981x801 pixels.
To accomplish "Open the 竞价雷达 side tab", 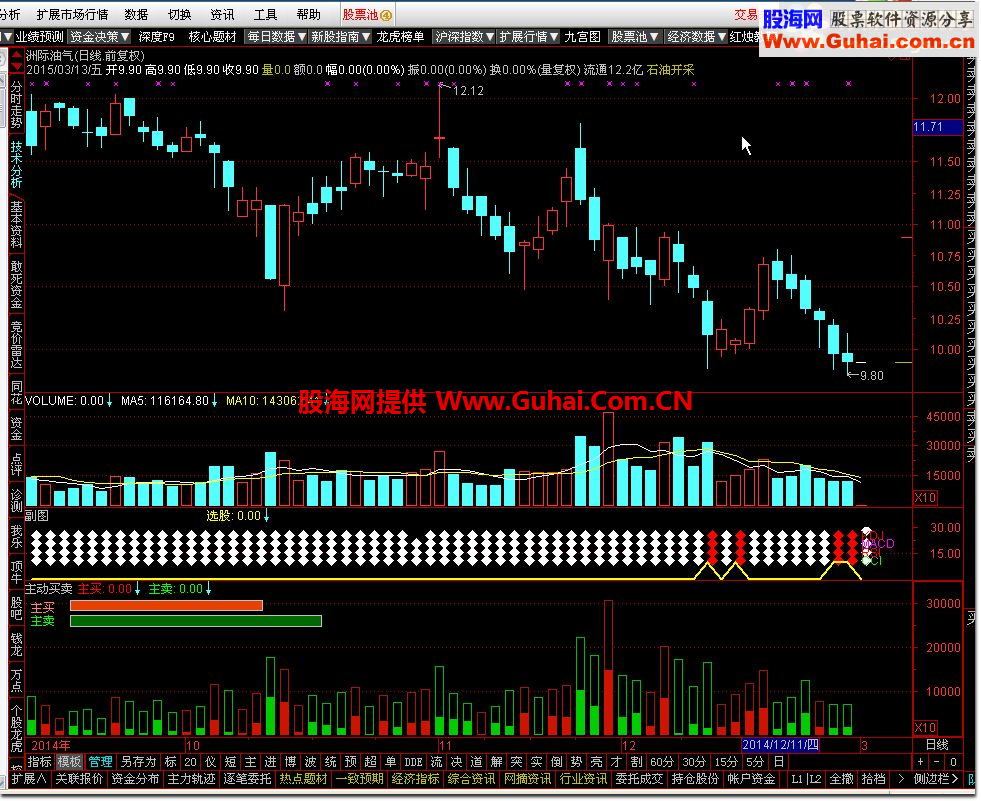I will click(16, 345).
